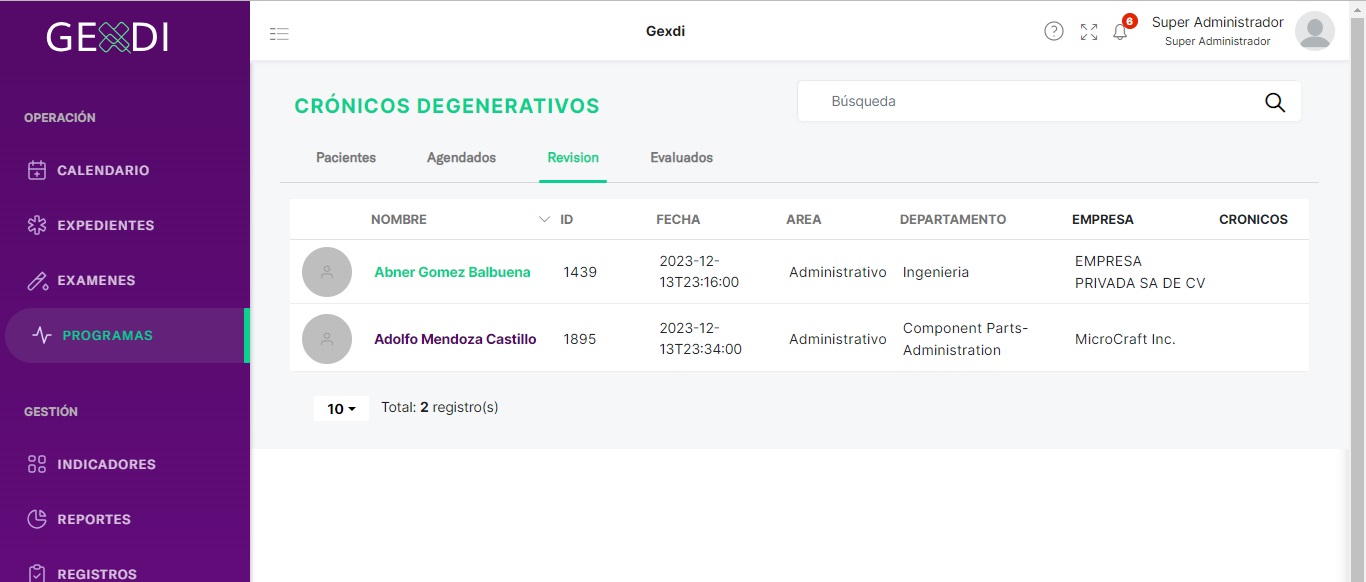Click the Component Parts-Administration cell
This screenshot has height=582, width=1366.
(966, 339)
